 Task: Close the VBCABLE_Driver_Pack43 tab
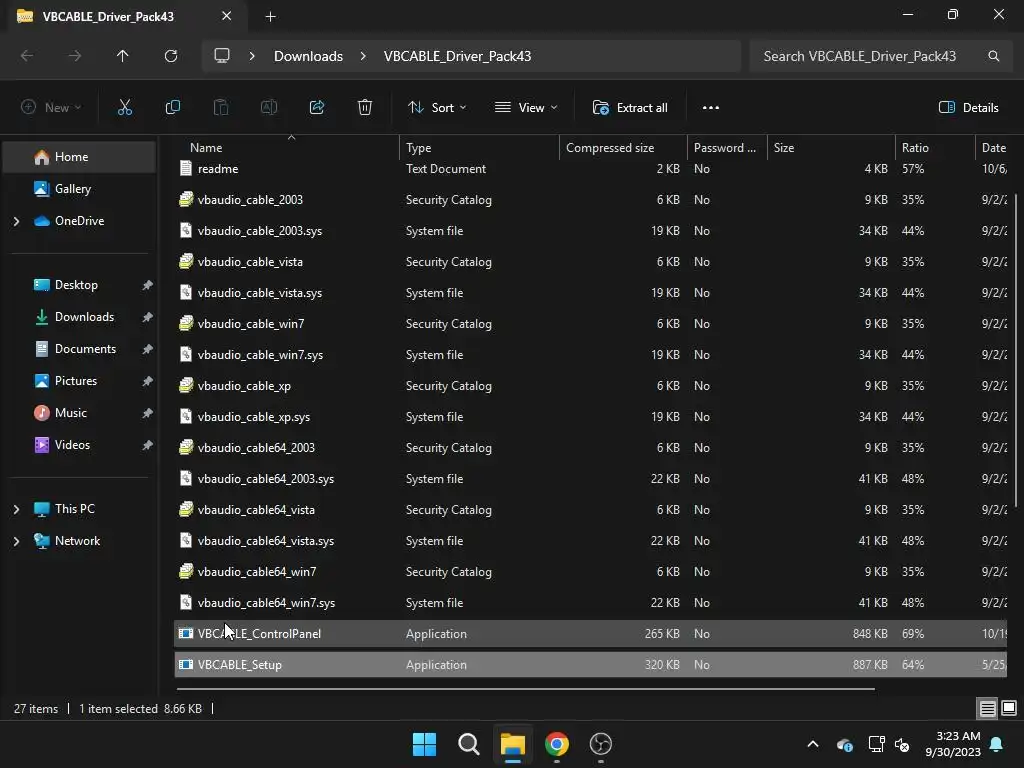tap(227, 16)
